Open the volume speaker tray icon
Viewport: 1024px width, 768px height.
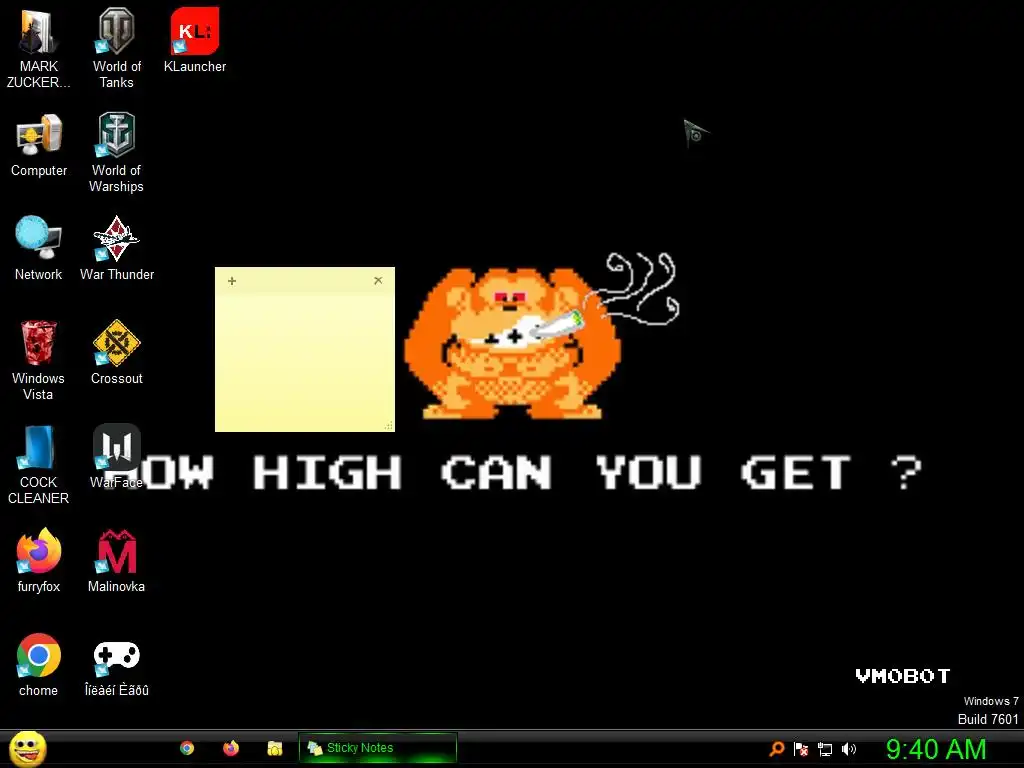(849, 749)
